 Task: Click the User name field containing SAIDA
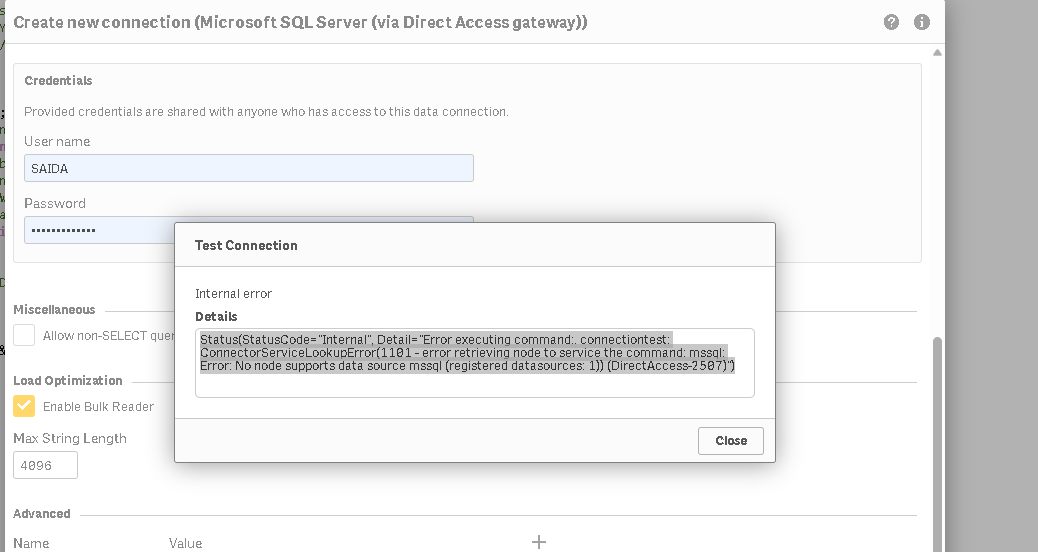click(x=248, y=169)
